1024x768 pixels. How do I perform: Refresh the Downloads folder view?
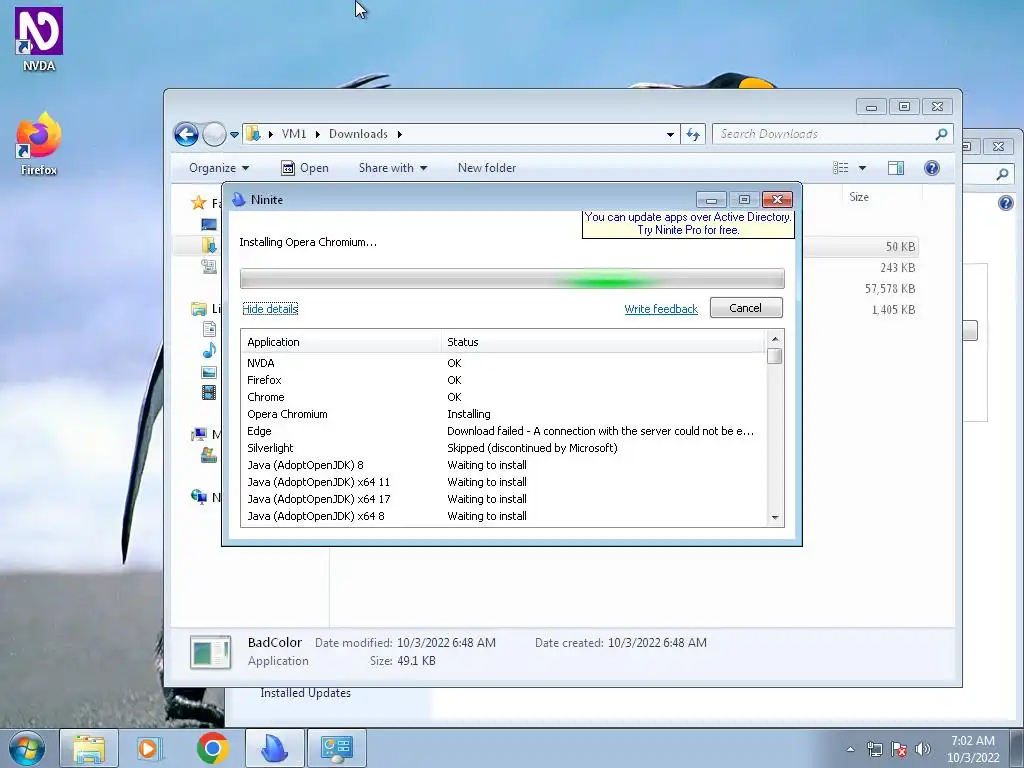pos(693,135)
